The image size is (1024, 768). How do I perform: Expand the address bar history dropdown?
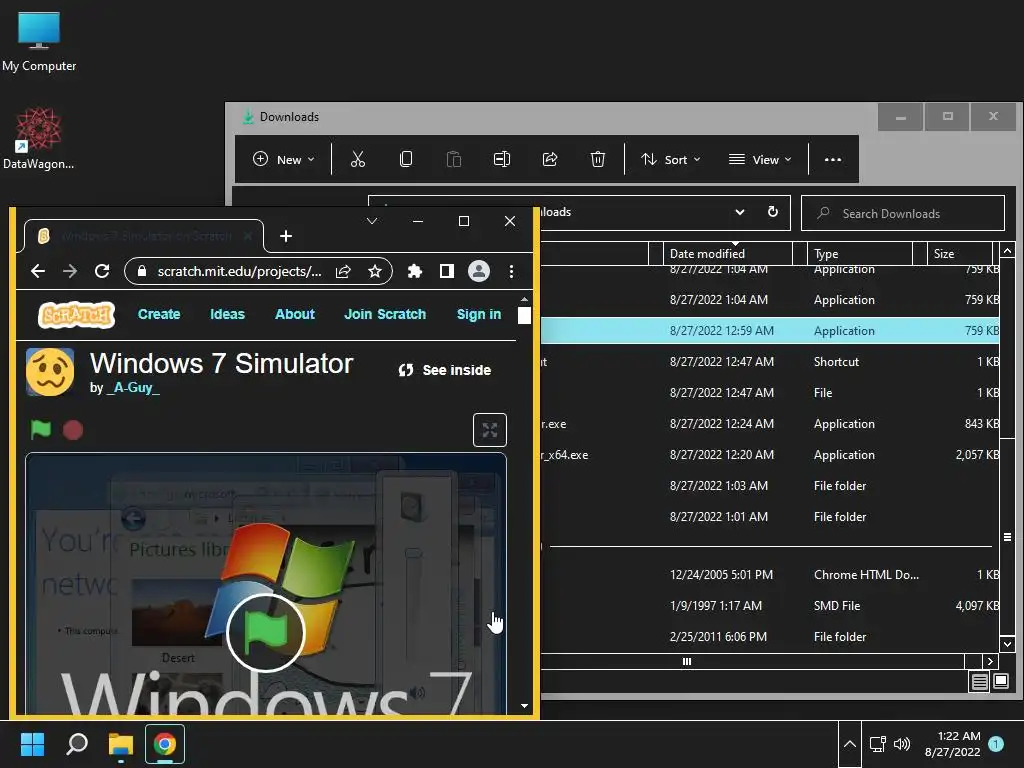click(739, 212)
